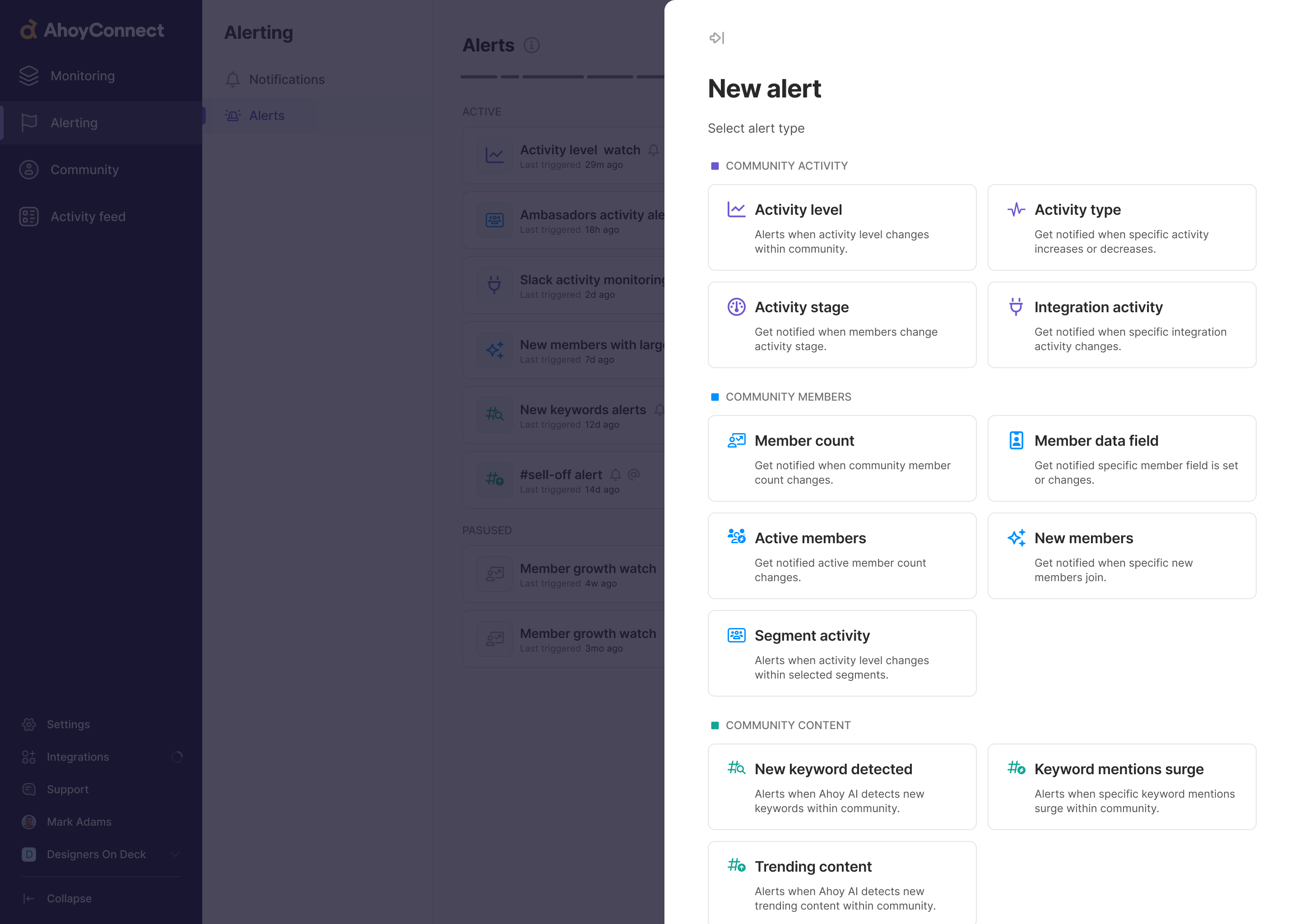Select Alerting in the navigation menu

pyautogui.click(x=74, y=122)
